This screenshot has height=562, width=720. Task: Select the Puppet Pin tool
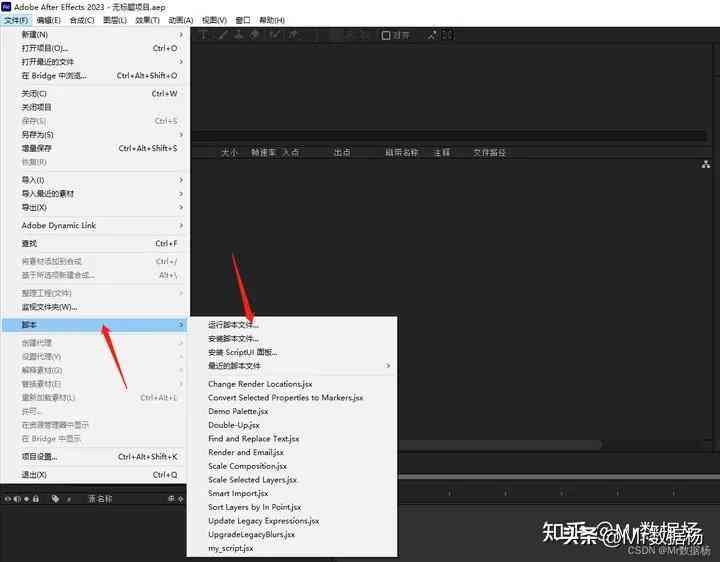[x=293, y=35]
